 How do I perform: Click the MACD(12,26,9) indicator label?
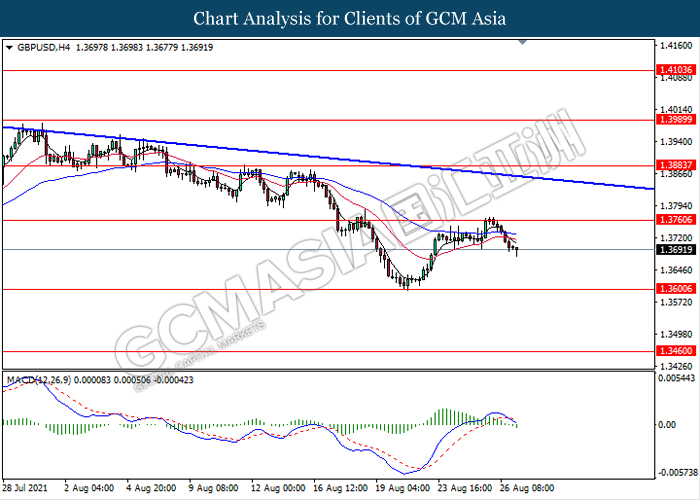click(x=42, y=380)
